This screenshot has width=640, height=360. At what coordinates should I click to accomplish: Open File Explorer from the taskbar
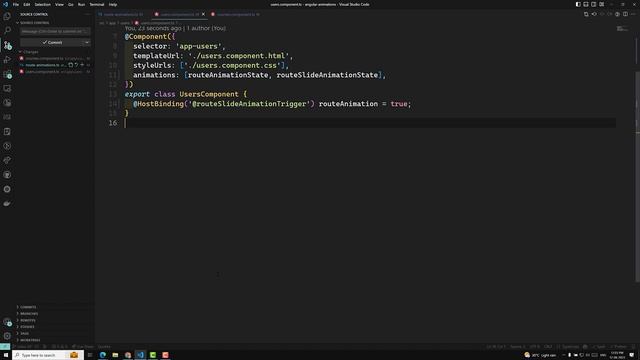(115, 355)
